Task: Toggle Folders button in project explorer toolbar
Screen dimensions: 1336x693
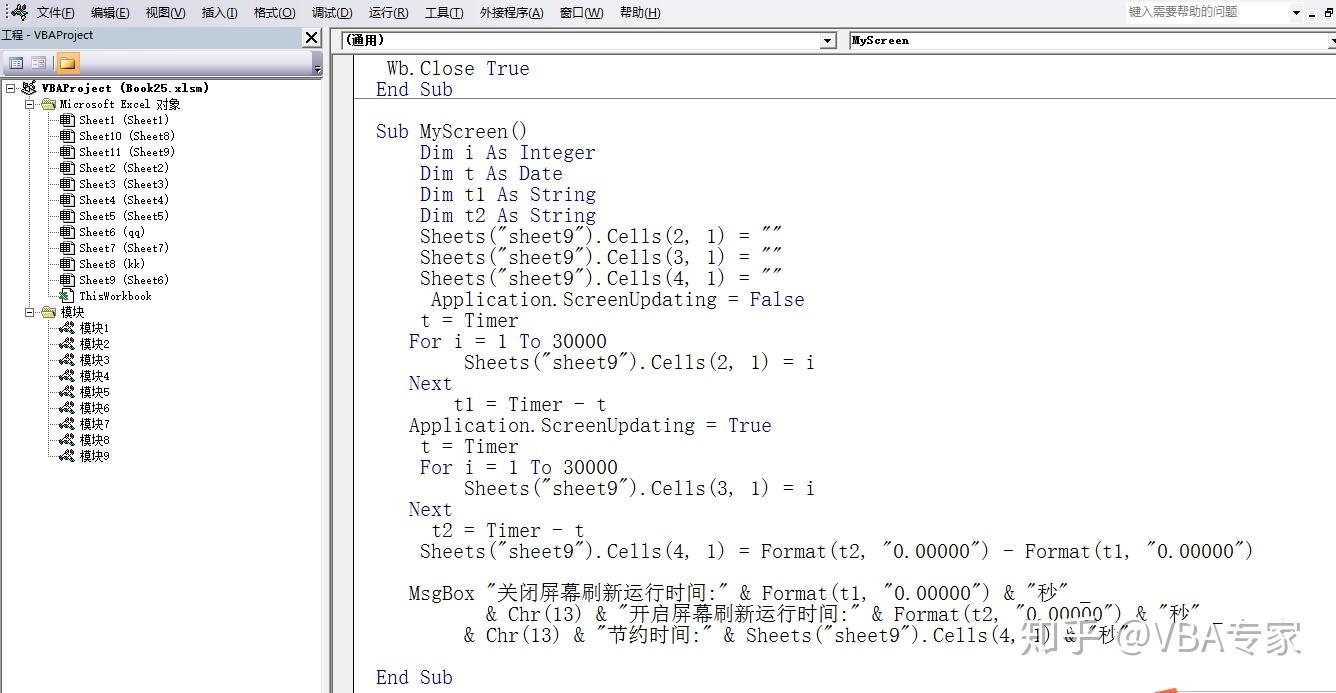Action: click(67, 63)
